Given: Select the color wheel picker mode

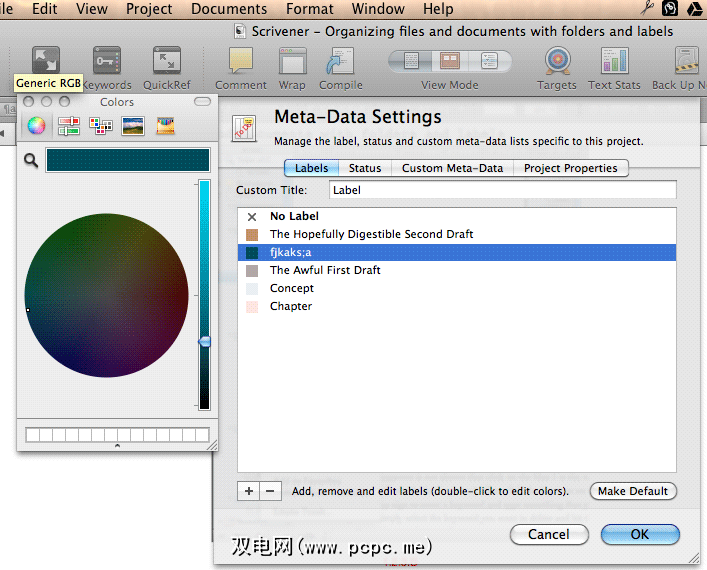Looking at the screenshot, I should 36,125.
